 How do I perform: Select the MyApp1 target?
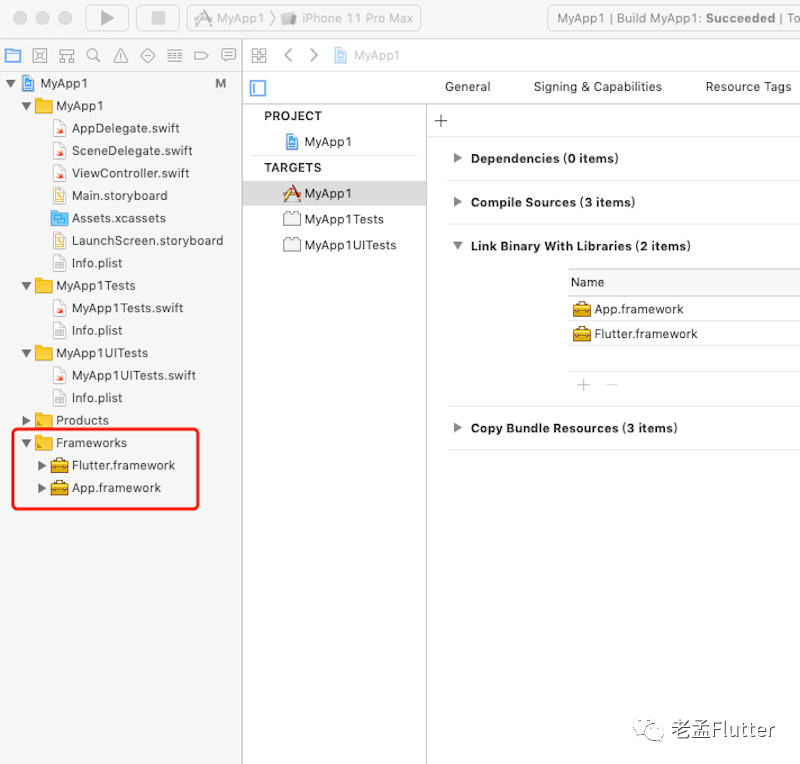coord(334,193)
